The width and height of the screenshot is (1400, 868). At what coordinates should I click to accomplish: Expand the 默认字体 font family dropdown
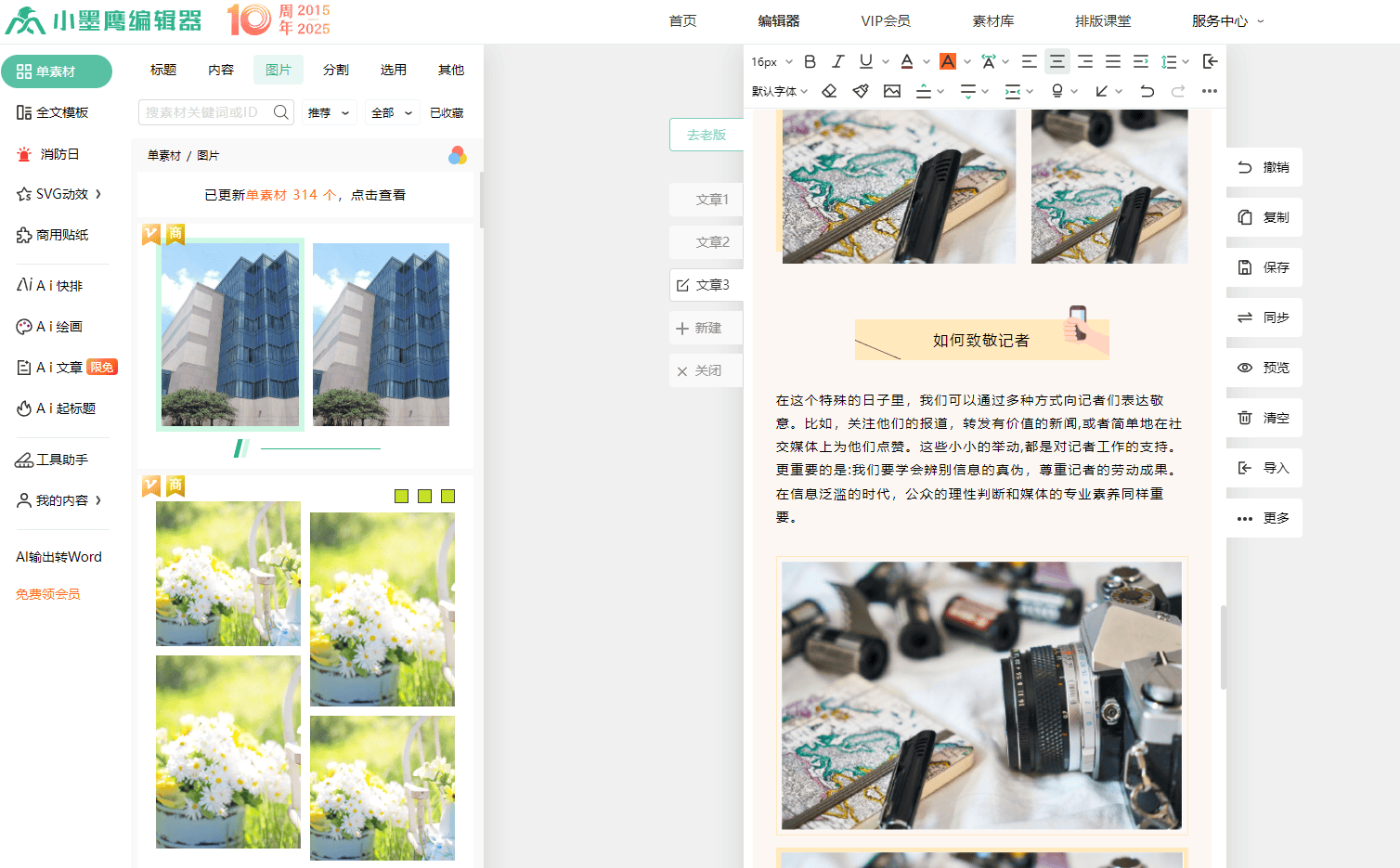780,91
